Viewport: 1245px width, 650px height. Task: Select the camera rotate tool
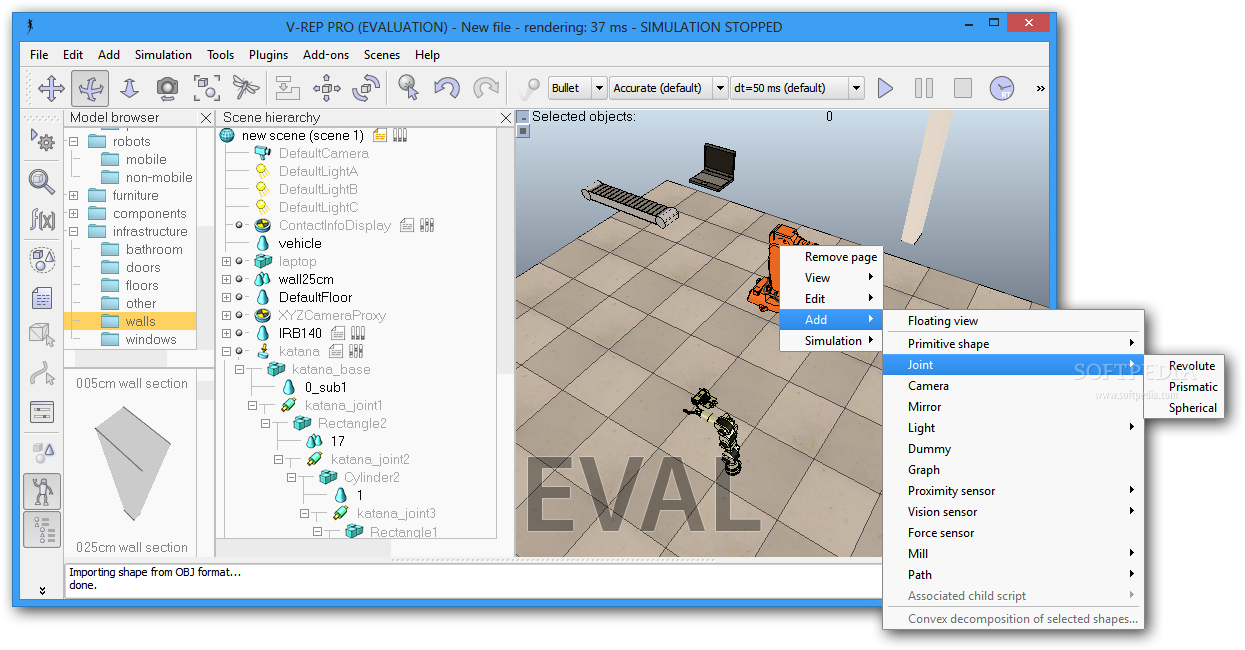click(x=90, y=88)
